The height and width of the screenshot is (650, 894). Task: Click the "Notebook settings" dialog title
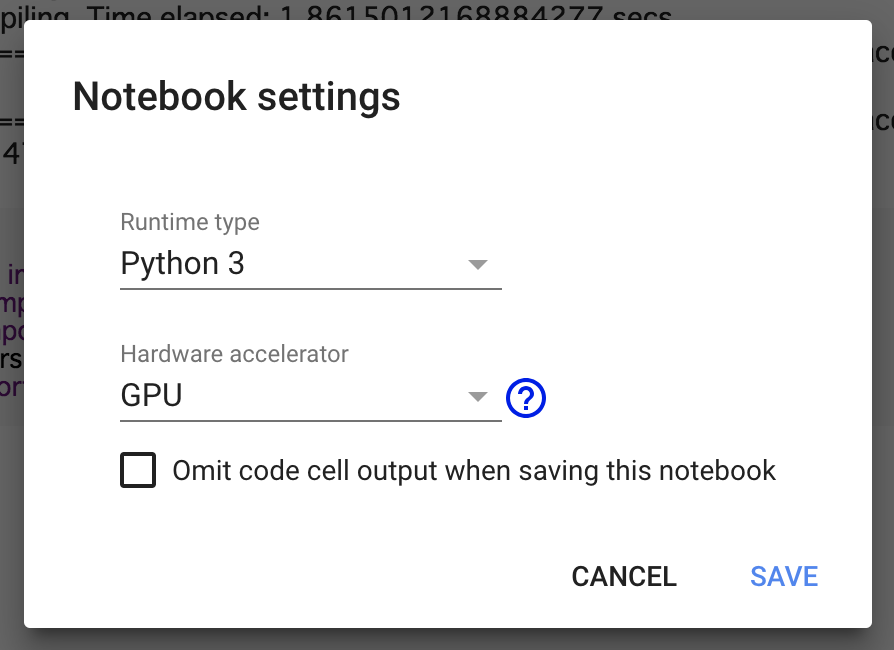(x=237, y=97)
